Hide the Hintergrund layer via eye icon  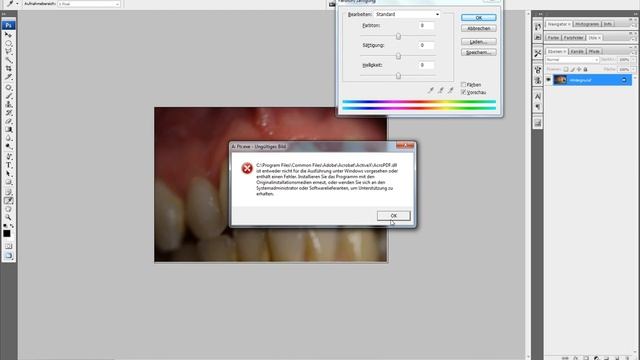tap(549, 80)
